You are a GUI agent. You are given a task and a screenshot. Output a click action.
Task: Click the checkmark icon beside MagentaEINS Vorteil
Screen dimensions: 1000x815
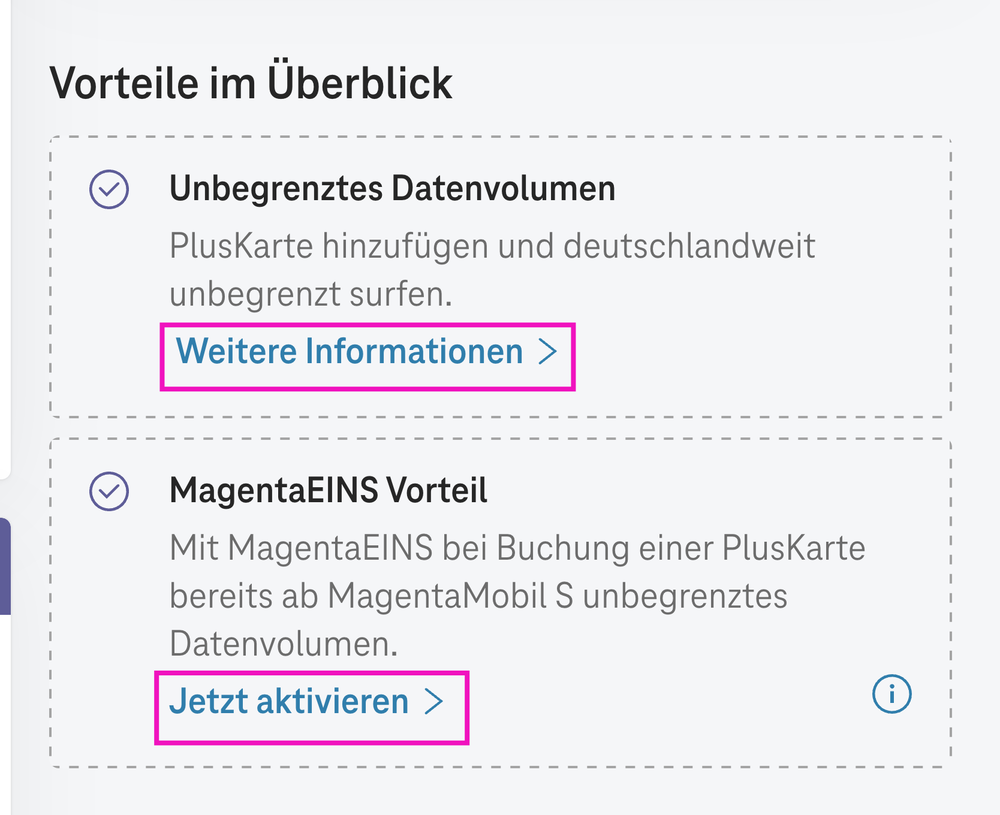coord(108,491)
